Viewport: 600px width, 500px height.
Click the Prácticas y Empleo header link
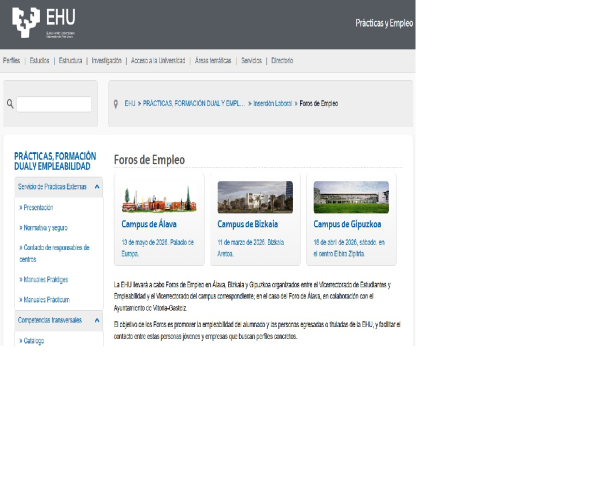point(384,23)
